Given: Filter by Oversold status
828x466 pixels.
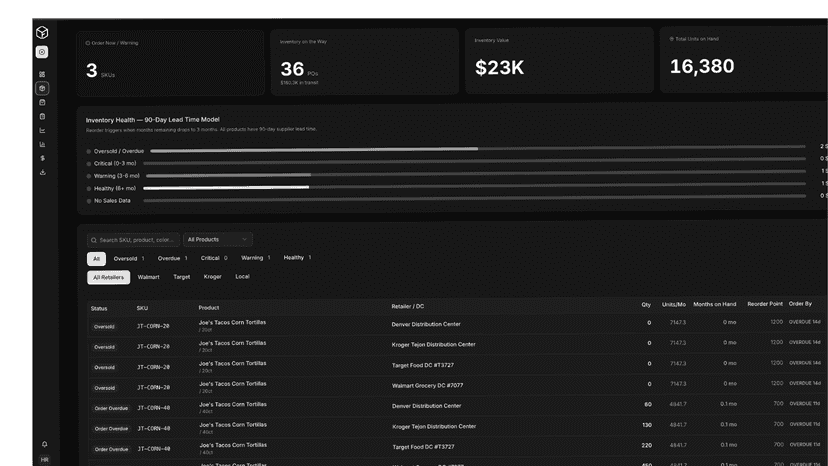Looking at the screenshot, I should click(129, 258).
